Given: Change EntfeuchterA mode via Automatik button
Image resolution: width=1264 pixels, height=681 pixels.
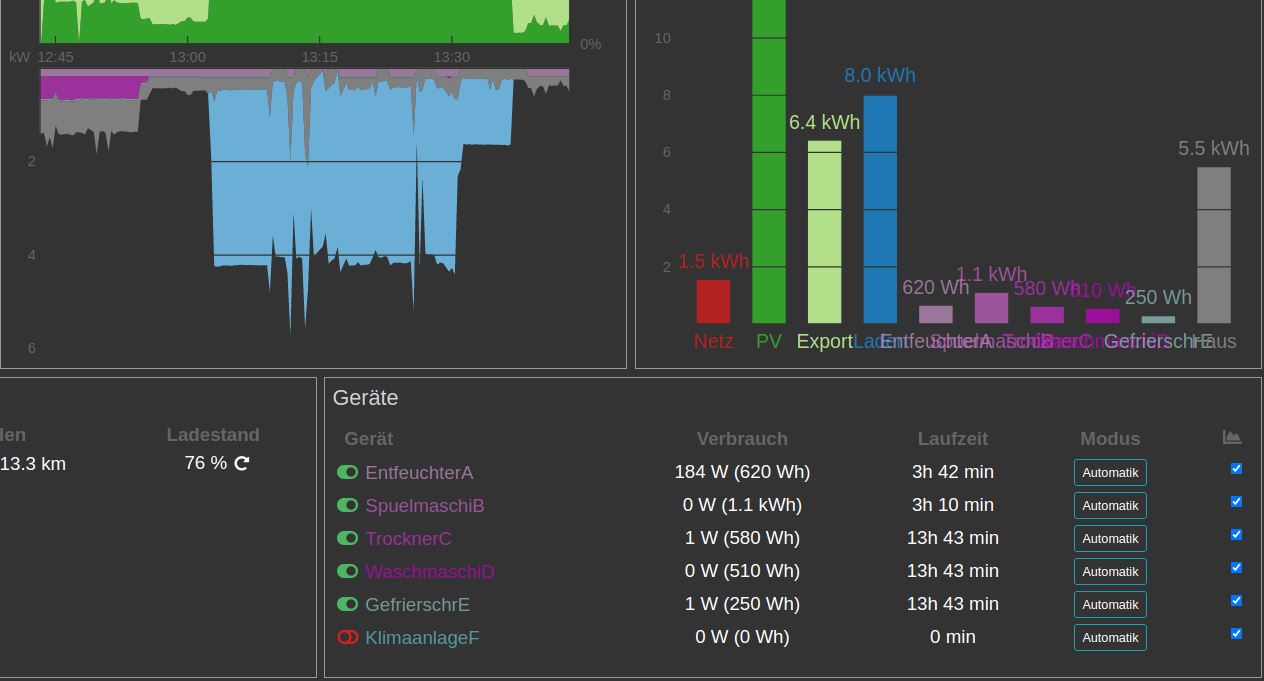Looking at the screenshot, I should pyautogui.click(x=1110, y=472).
